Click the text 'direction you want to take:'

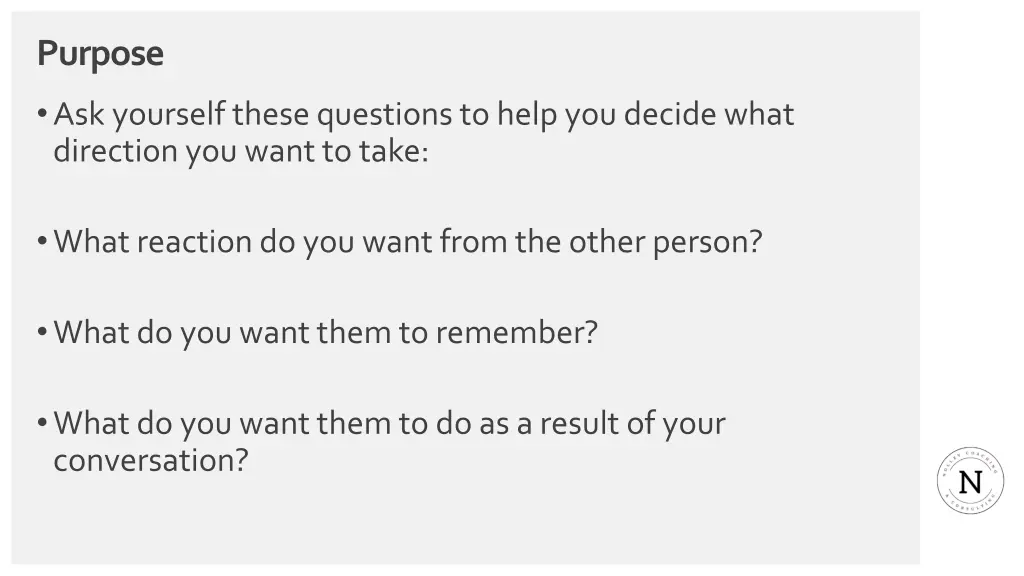click(241, 152)
